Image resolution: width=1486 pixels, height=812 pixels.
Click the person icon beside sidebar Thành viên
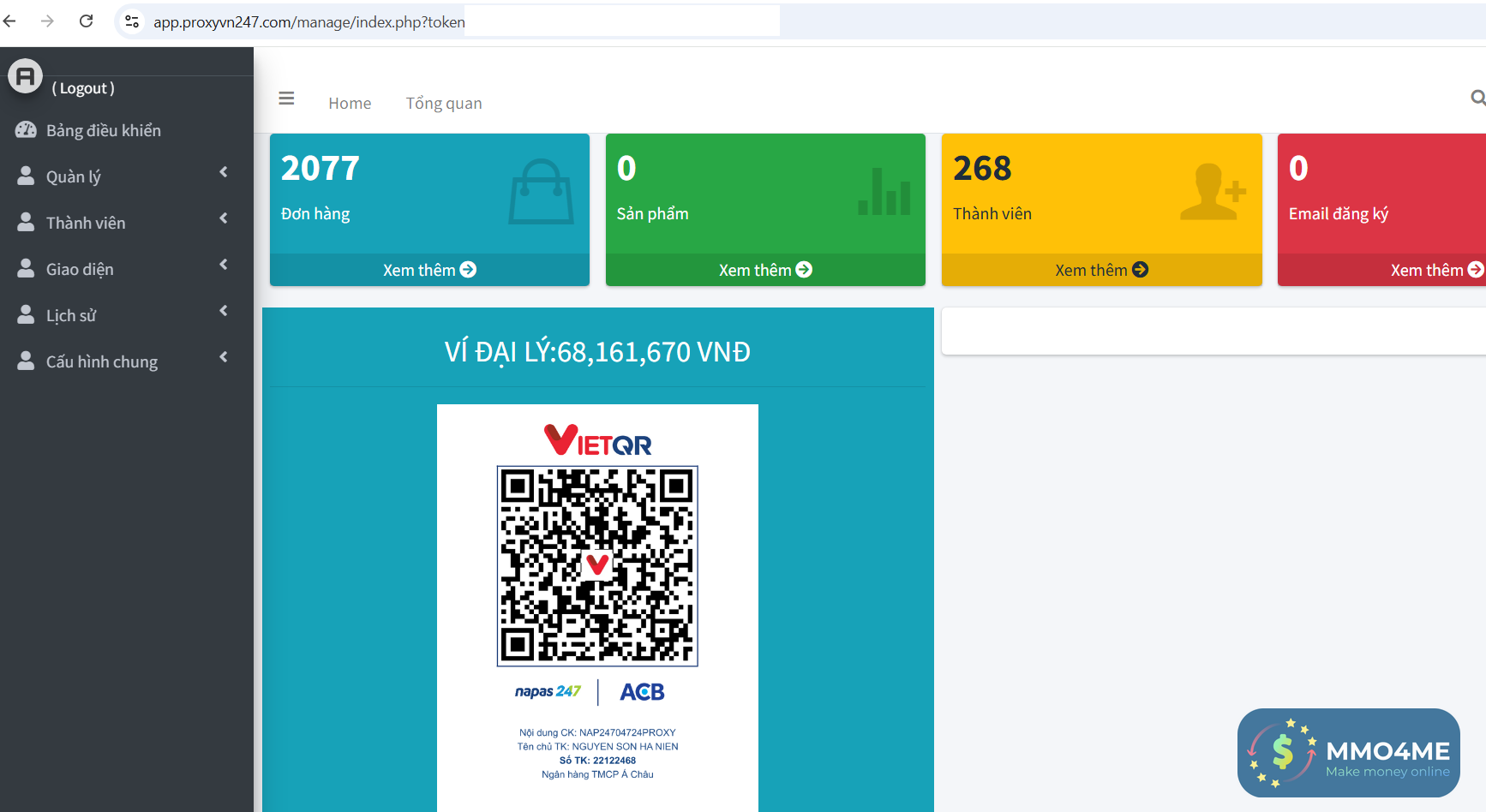coord(27,222)
